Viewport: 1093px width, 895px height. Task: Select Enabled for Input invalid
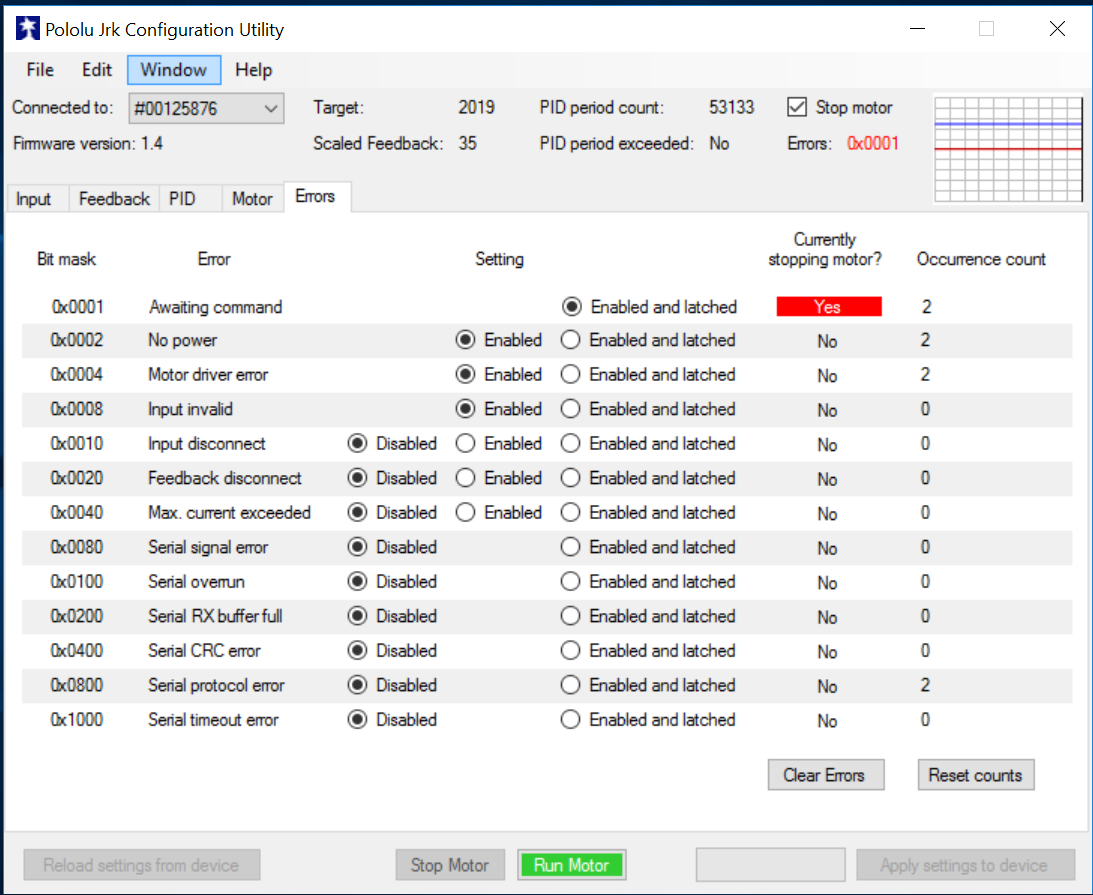click(x=498, y=409)
